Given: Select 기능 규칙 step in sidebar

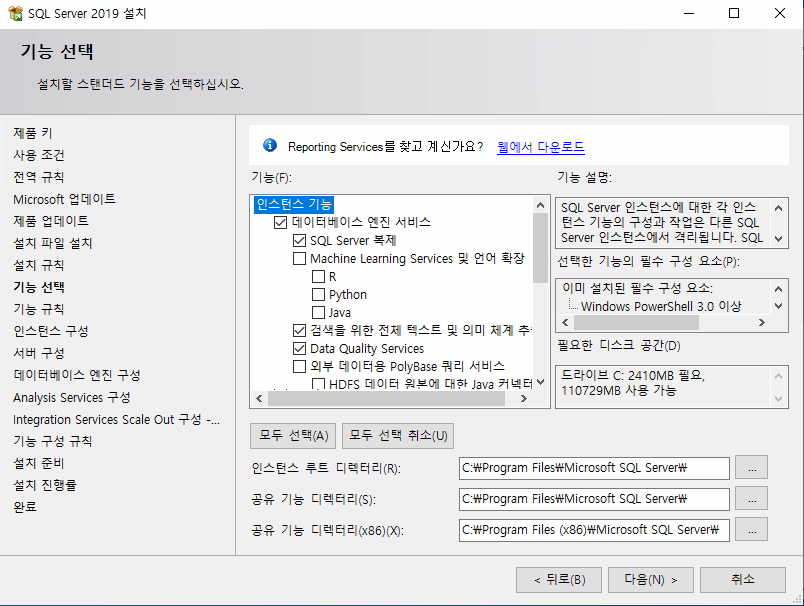Looking at the screenshot, I should point(39,309).
